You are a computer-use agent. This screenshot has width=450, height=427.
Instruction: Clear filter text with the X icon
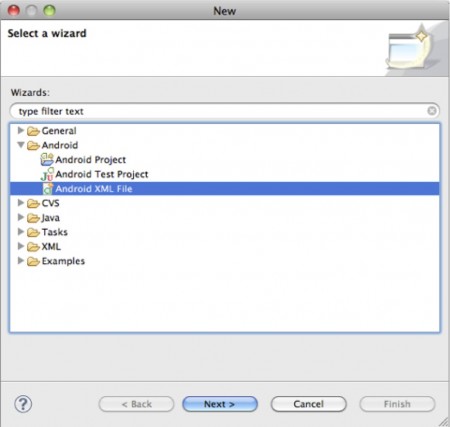click(432, 111)
